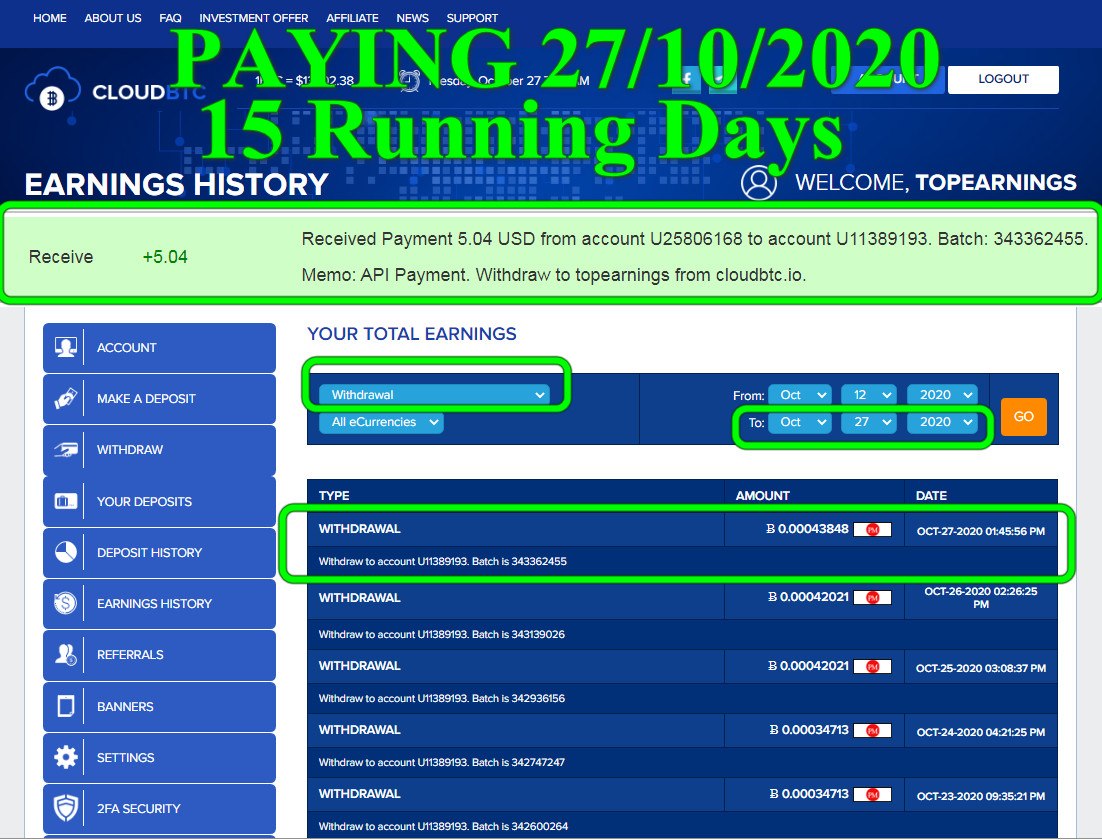Image resolution: width=1102 pixels, height=840 pixels.
Task: Click the AMOUNT column header
Action: click(763, 496)
